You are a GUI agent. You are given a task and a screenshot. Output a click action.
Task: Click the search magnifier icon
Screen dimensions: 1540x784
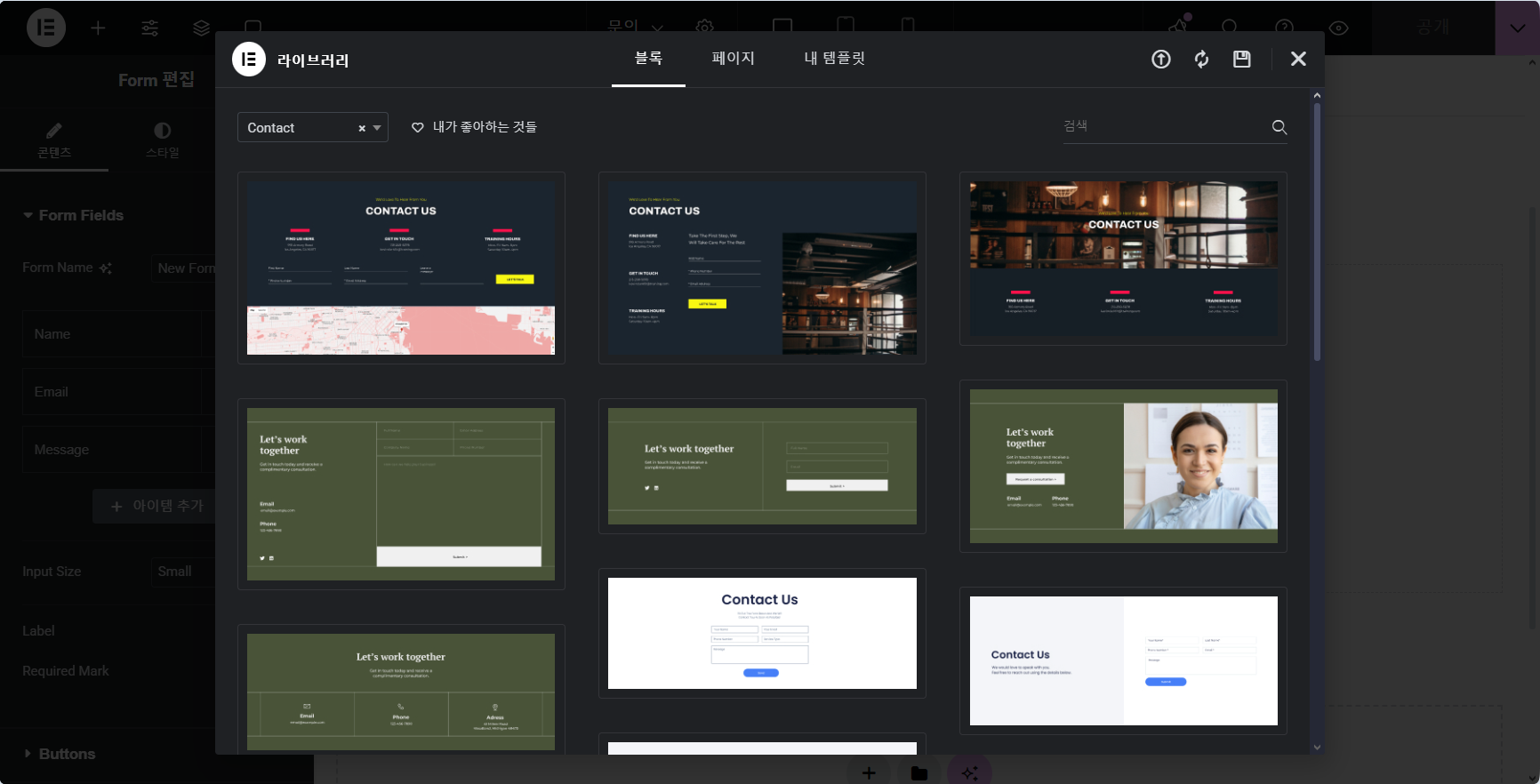[1279, 127]
